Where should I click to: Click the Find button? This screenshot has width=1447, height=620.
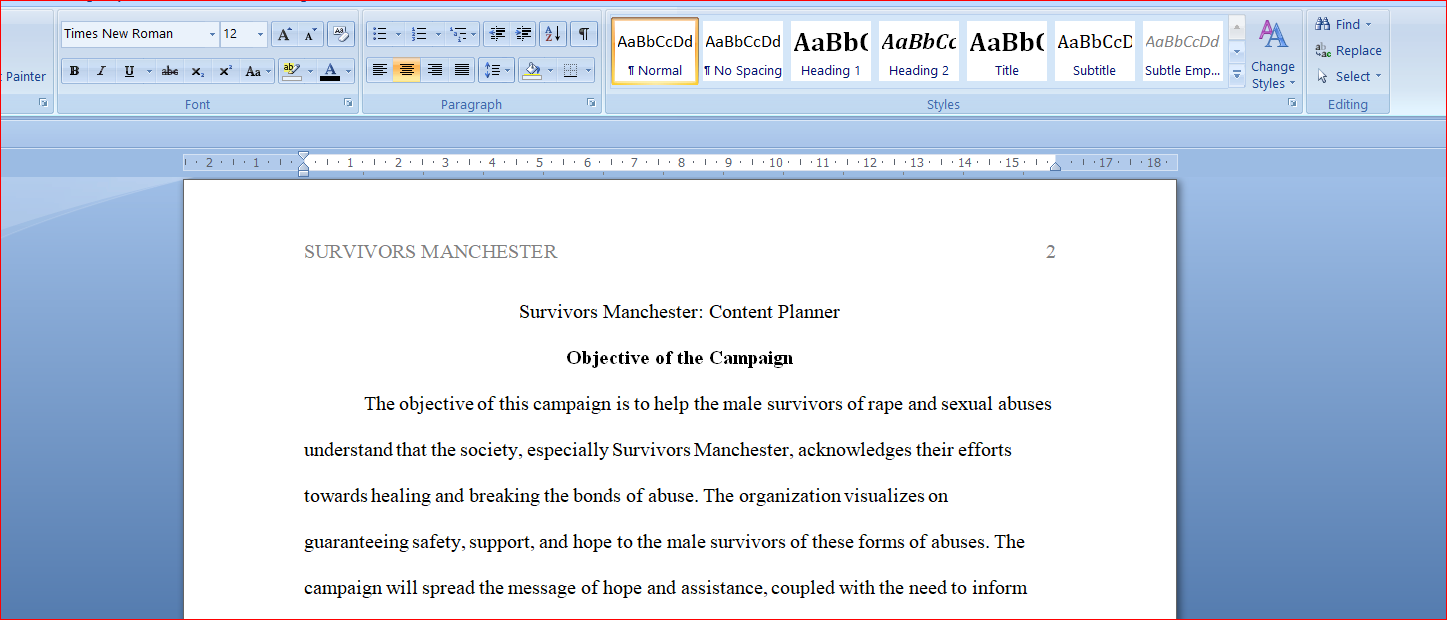tap(1344, 24)
